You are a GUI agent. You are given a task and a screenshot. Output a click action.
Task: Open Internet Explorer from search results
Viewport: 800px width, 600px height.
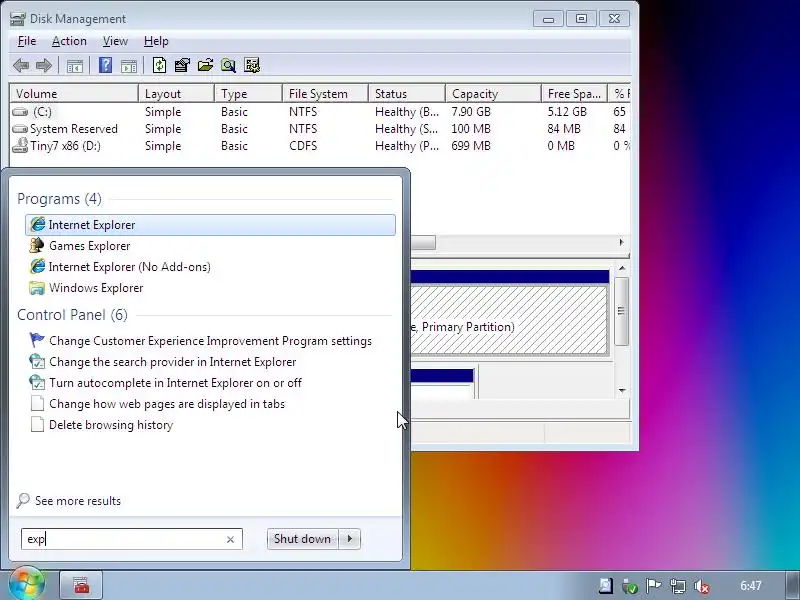click(x=210, y=225)
